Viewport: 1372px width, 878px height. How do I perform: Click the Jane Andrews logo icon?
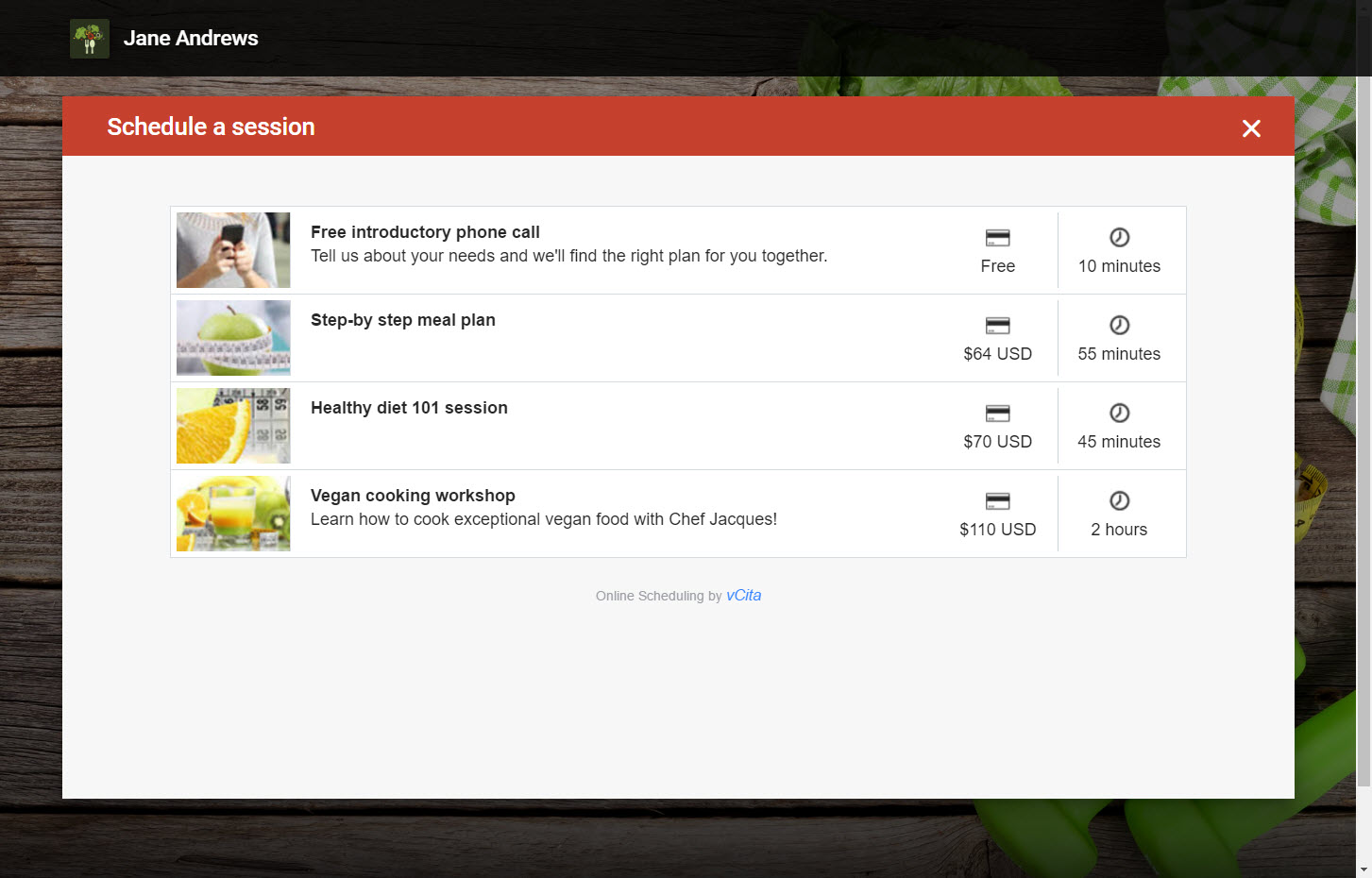[90, 39]
